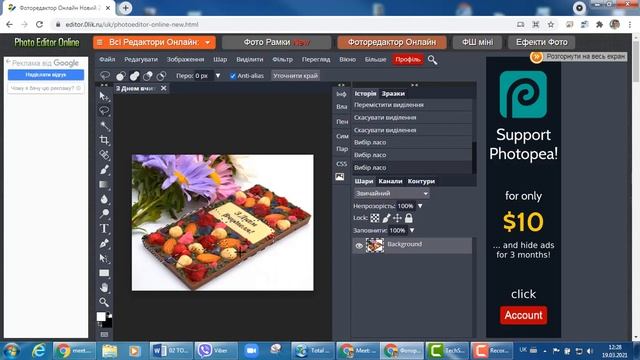Open the Фільтр menu
Viewport: 640px width, 360px height.
(x=282, y=60)
